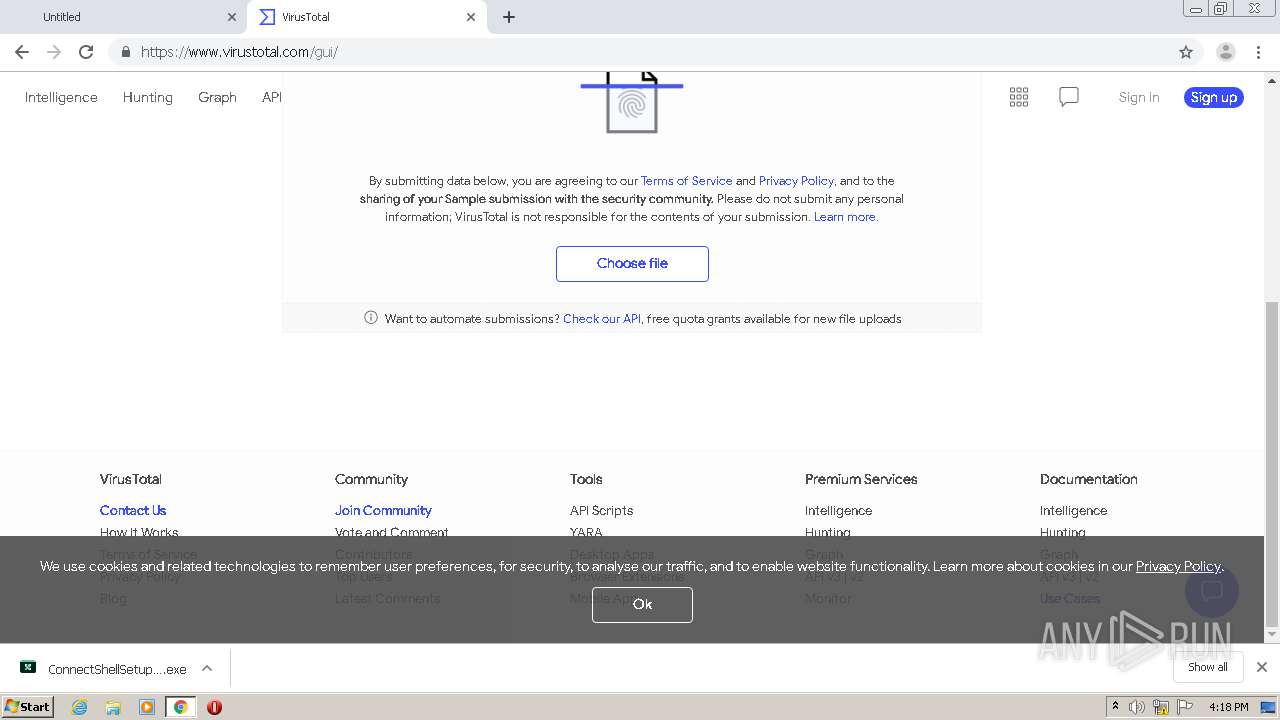Screen dimensions: 1280x720
Task: Go back with the browser arrow
Action: tap(22, 52)
